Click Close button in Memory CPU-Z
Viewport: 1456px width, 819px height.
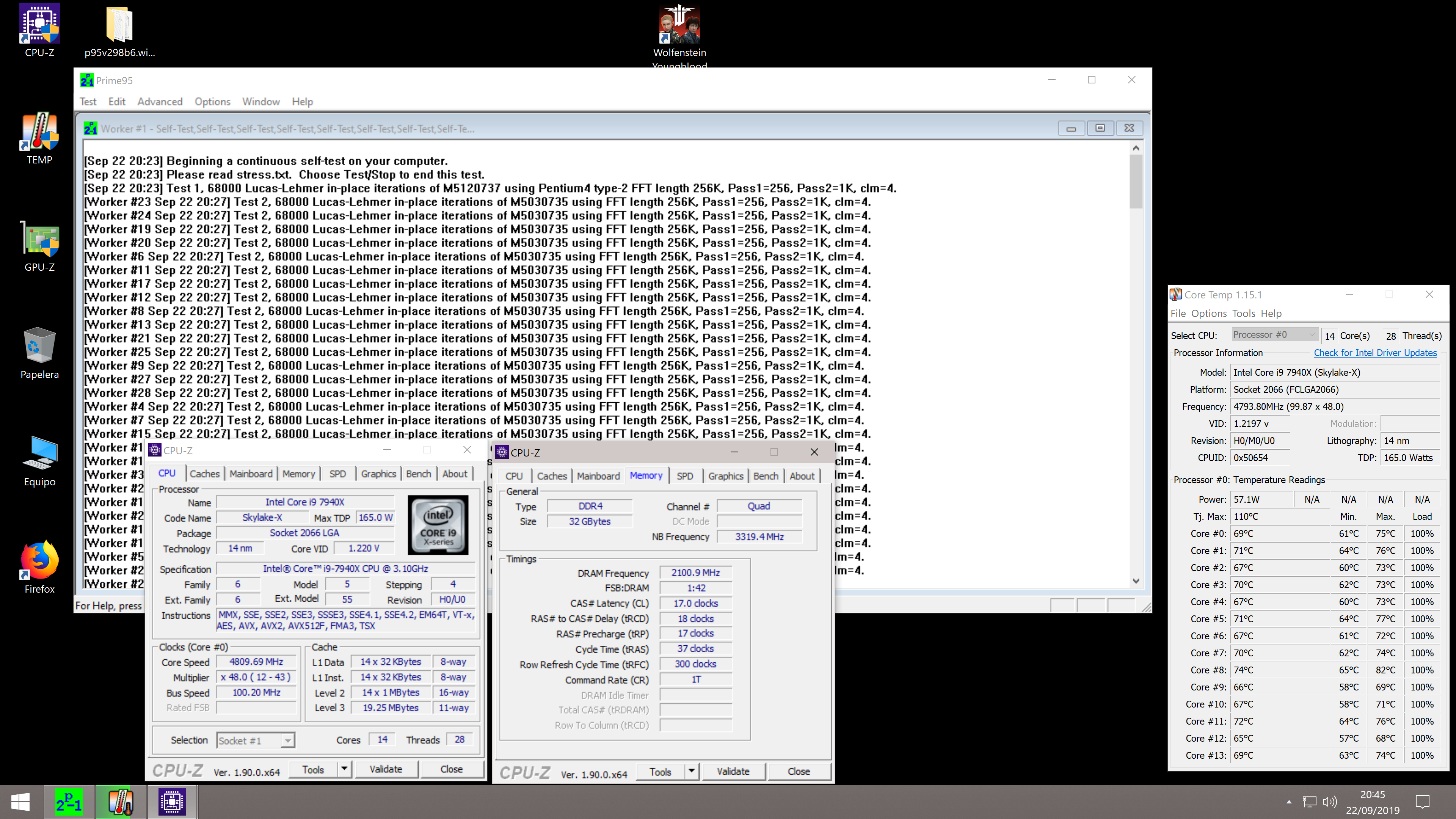click(x=799, y=771)
